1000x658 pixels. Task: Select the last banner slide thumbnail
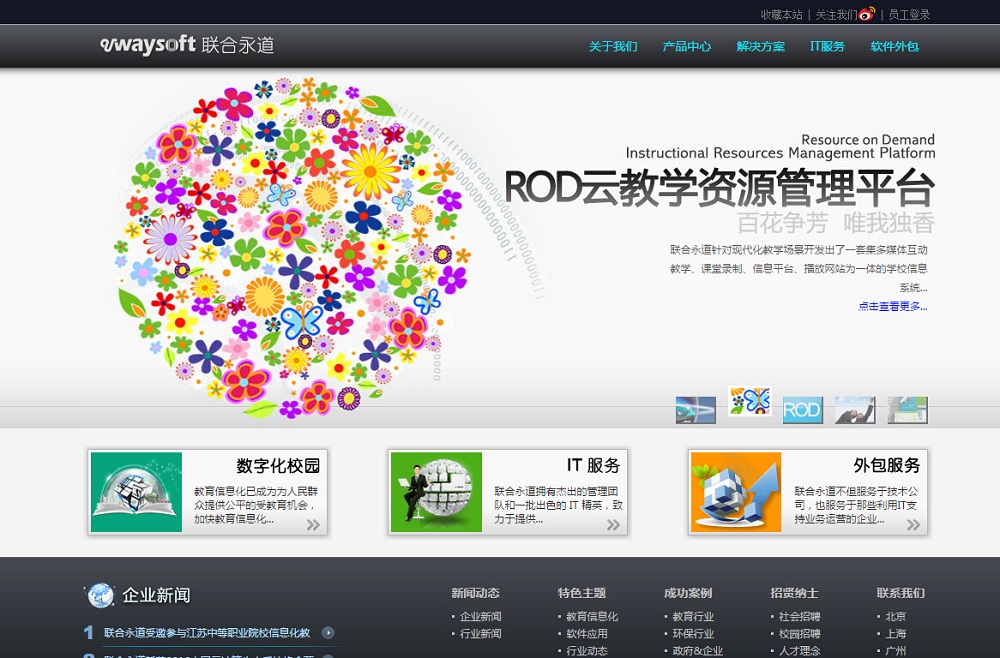pos(908,410)
